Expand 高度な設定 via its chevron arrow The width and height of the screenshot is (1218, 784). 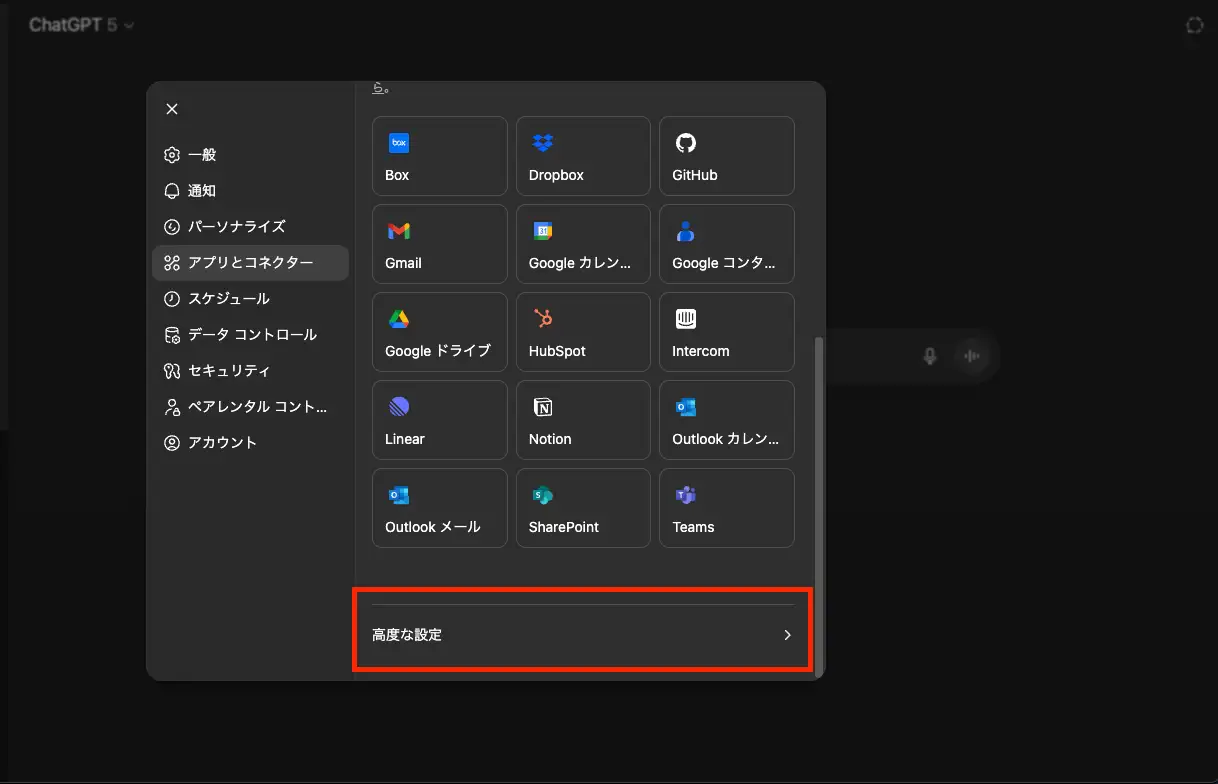pyautogui.click(x=787, y=635)
